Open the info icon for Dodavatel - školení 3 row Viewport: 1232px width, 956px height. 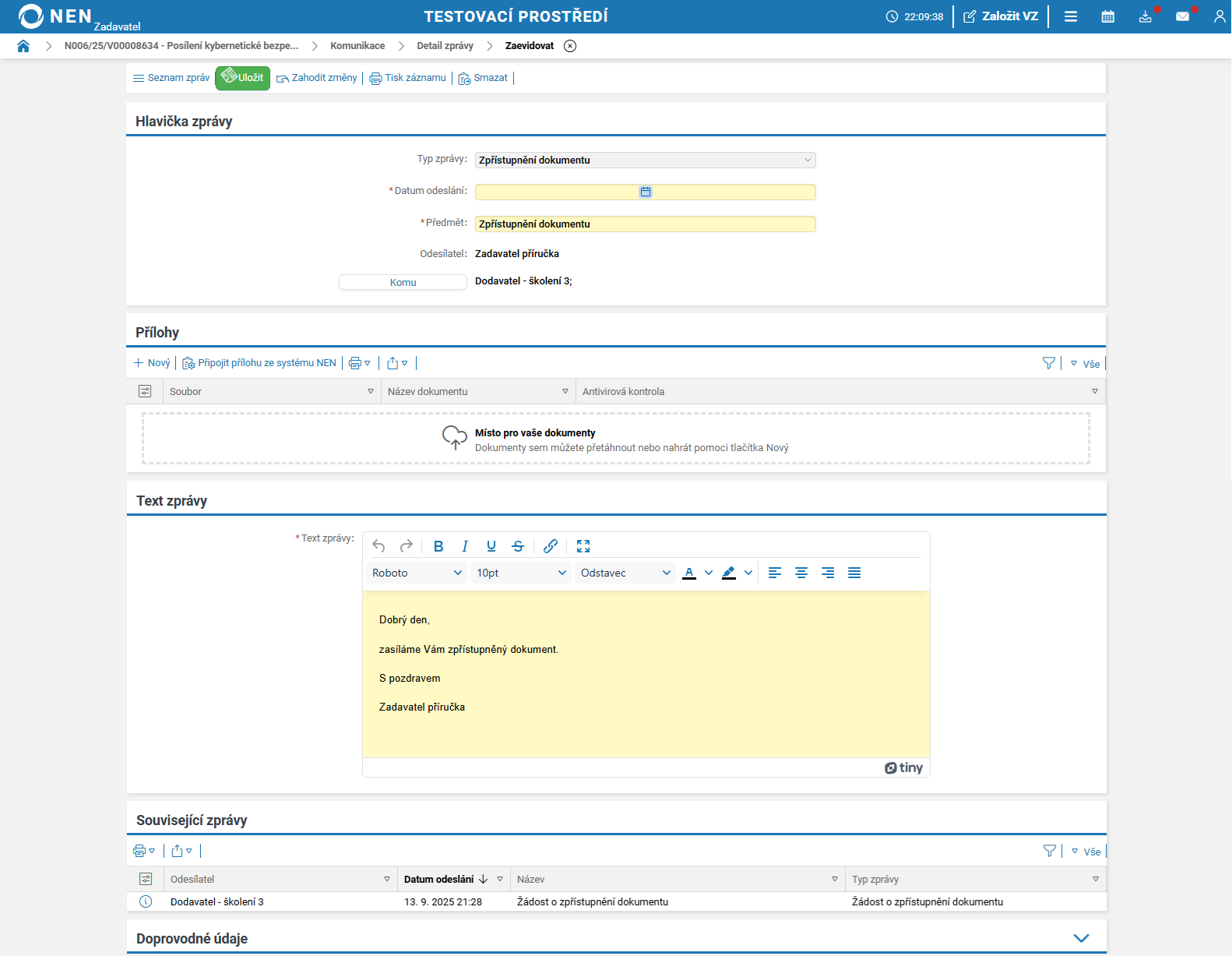[x=146, y=901]
